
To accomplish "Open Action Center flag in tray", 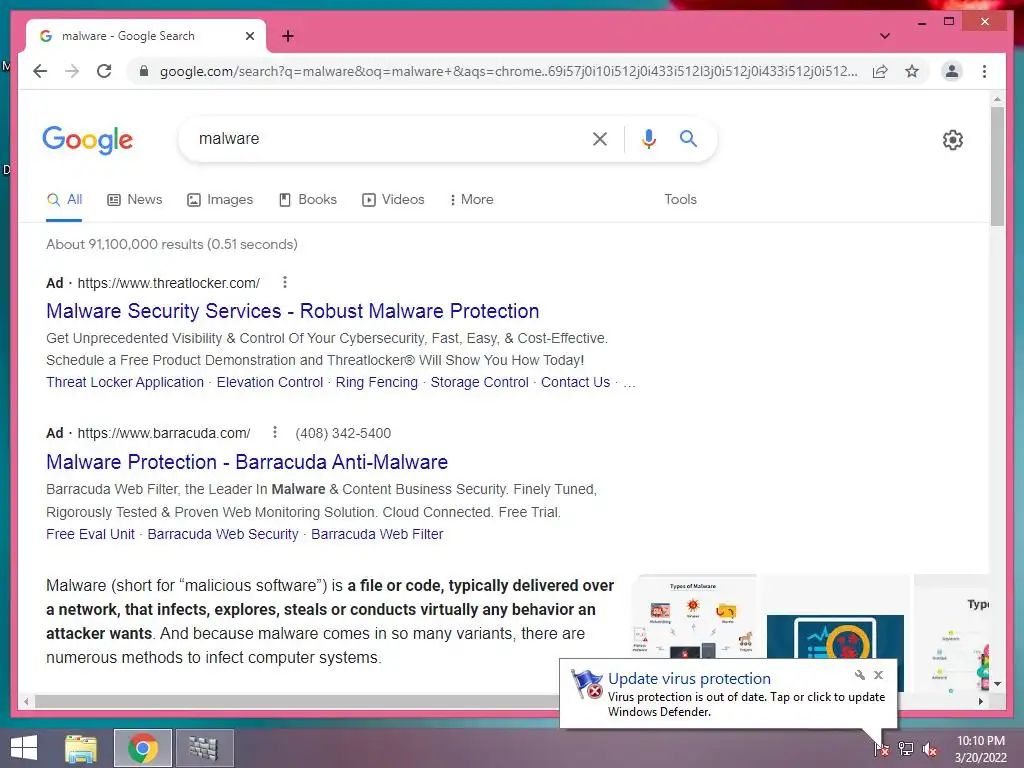I will pyautogui.click(x=881, y=748).
